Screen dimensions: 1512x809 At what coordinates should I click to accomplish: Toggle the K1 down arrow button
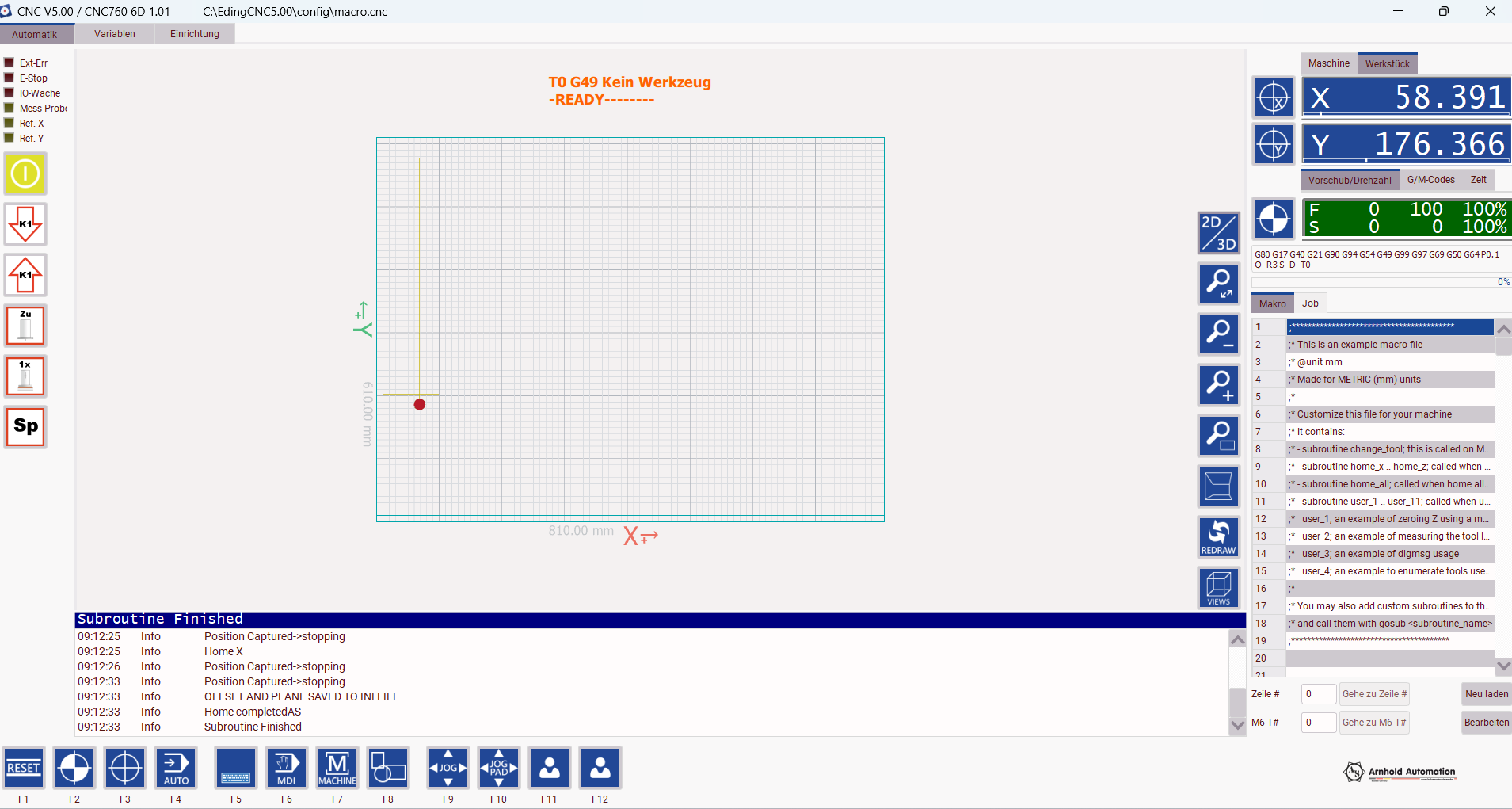pos(25,224)
